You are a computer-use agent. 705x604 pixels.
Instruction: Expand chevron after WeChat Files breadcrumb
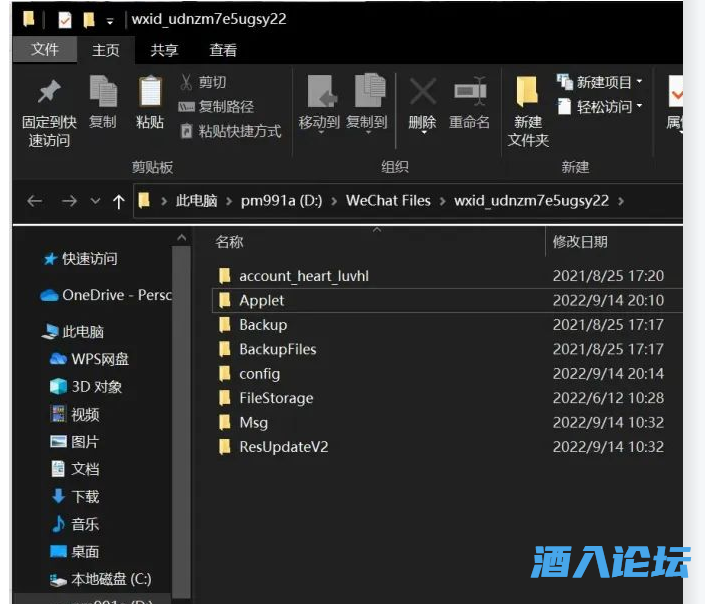[x=442, y=201]
